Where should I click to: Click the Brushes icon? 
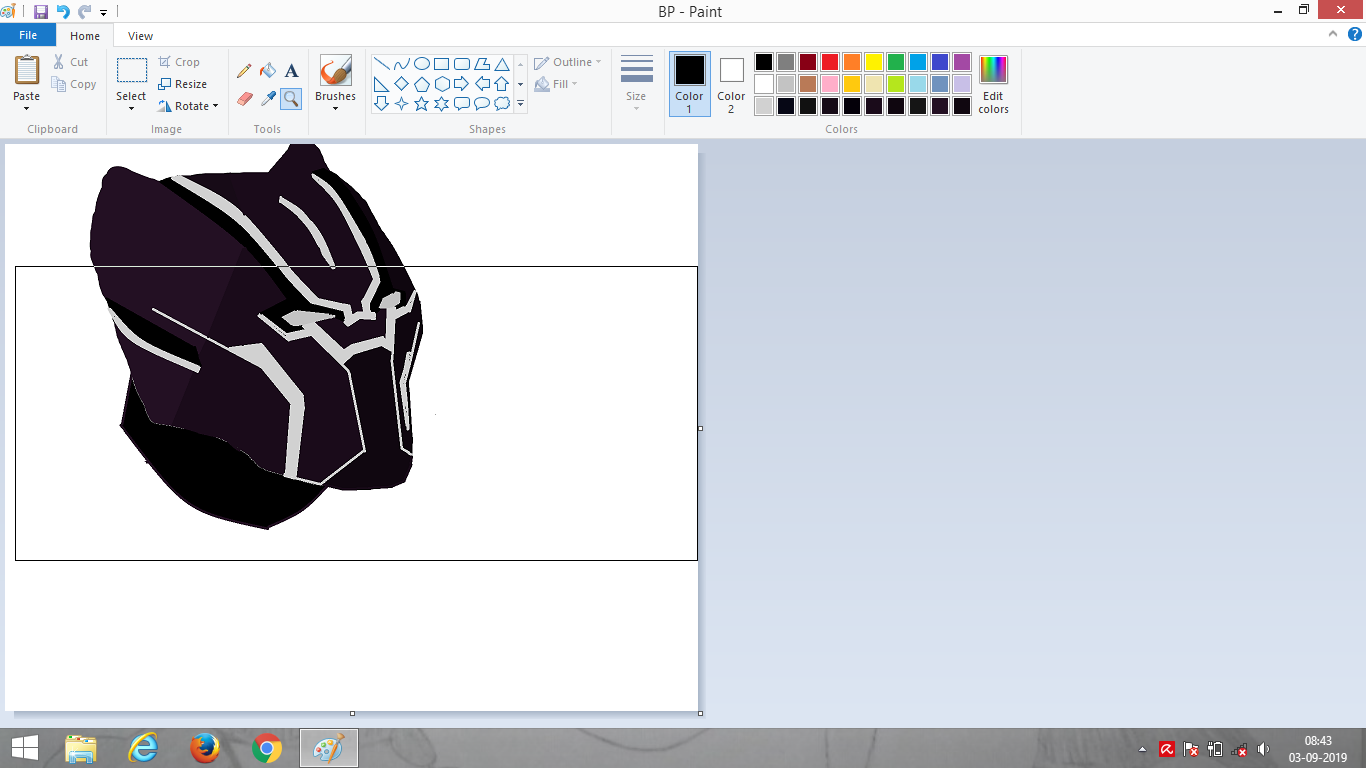[x=335, y=71]
